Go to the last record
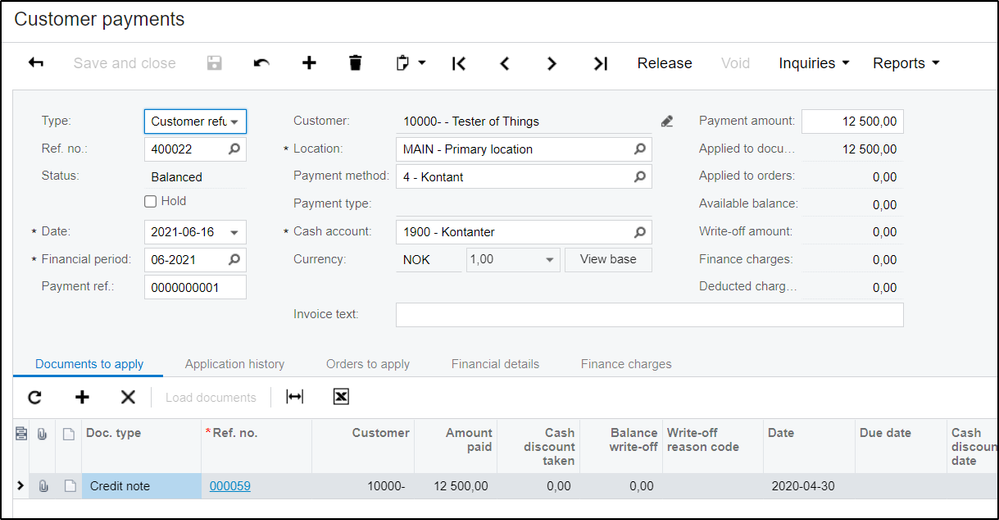Viewport: 999px width, 520px height. coord(600,63)
